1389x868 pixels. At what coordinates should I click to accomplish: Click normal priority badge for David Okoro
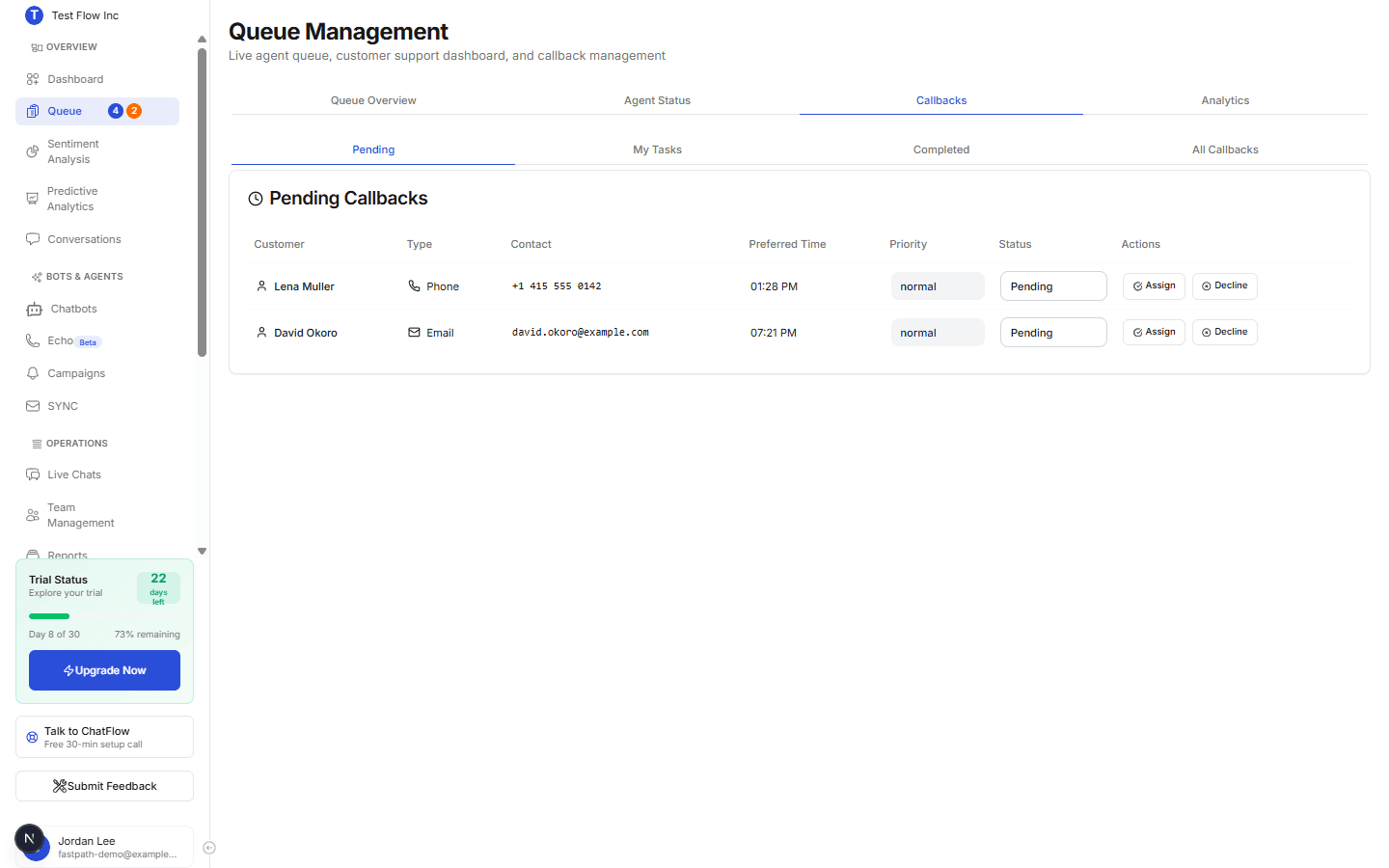coord(938,333)
